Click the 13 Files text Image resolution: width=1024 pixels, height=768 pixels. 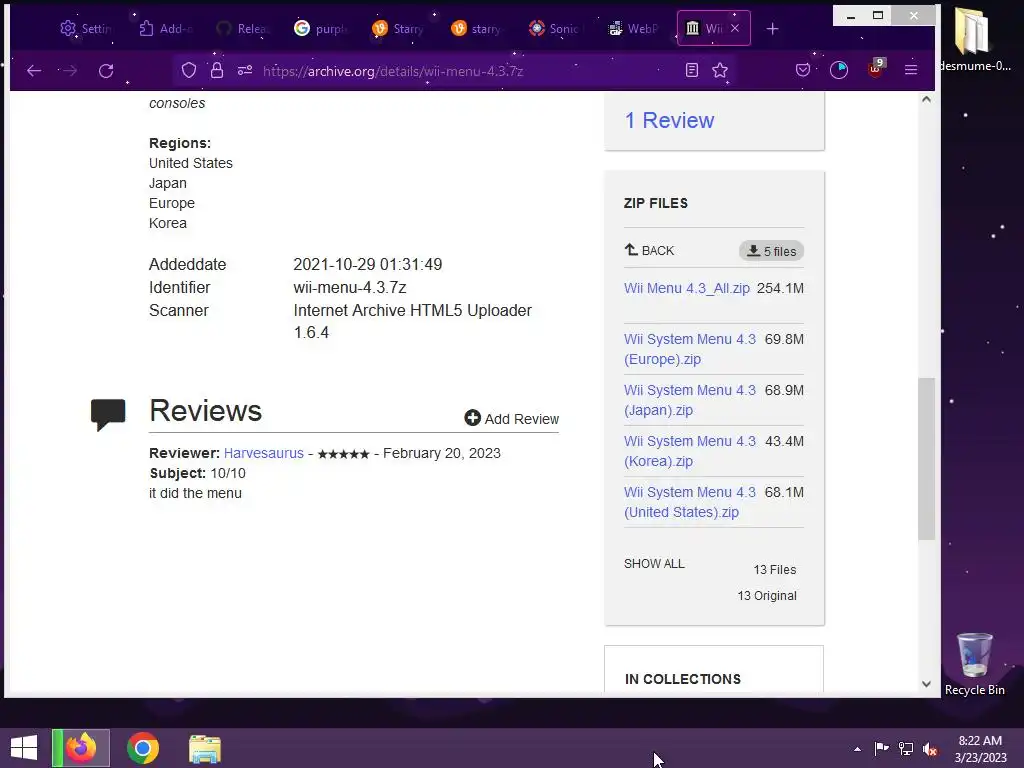pyautogui.click(x=775, y=569)
